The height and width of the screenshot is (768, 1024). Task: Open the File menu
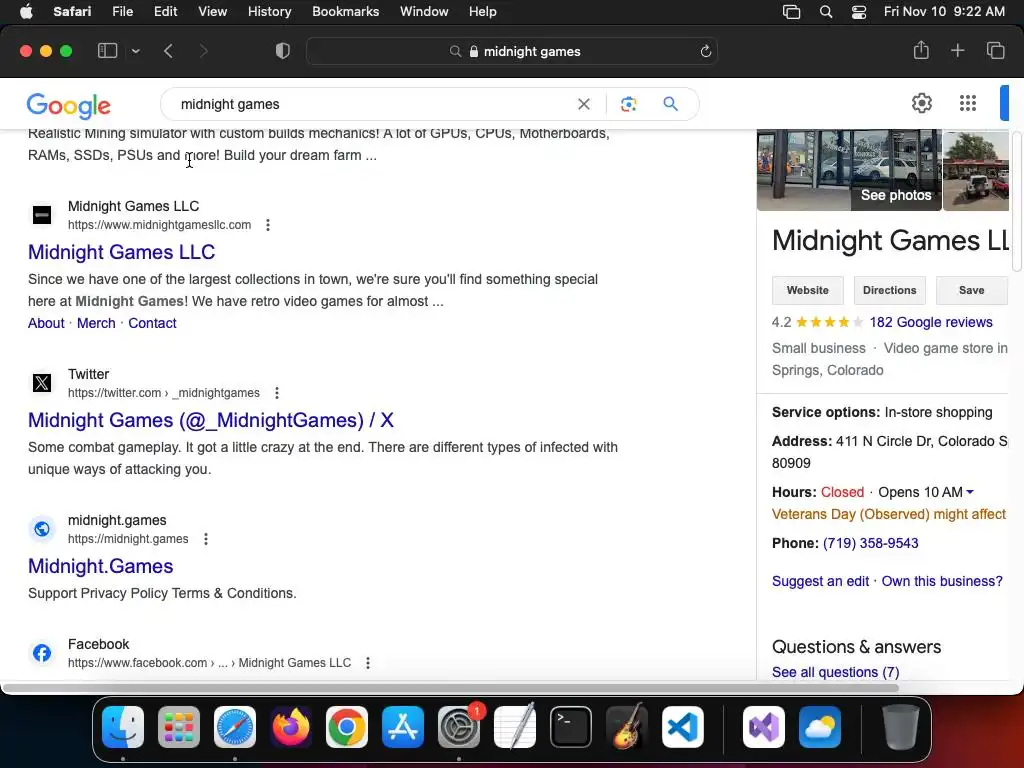point(122,12)
